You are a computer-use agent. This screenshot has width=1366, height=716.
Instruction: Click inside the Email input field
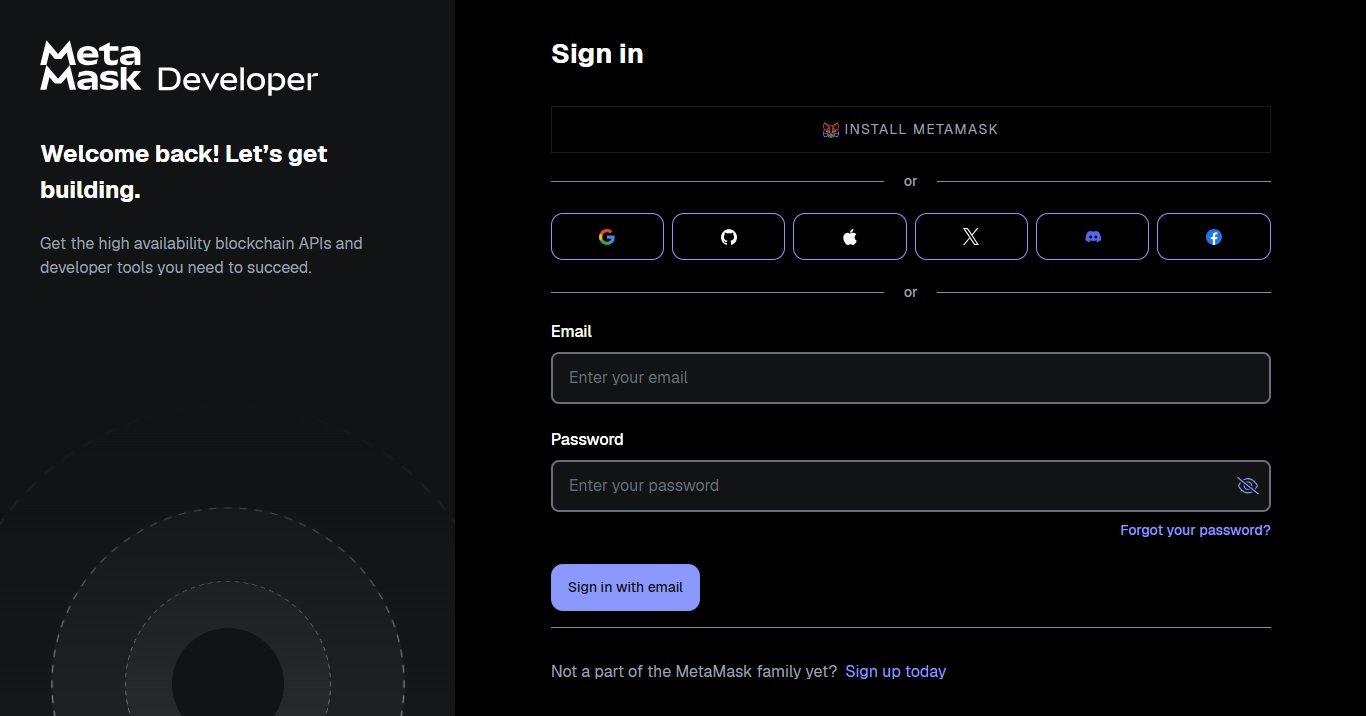pos(910,378)
